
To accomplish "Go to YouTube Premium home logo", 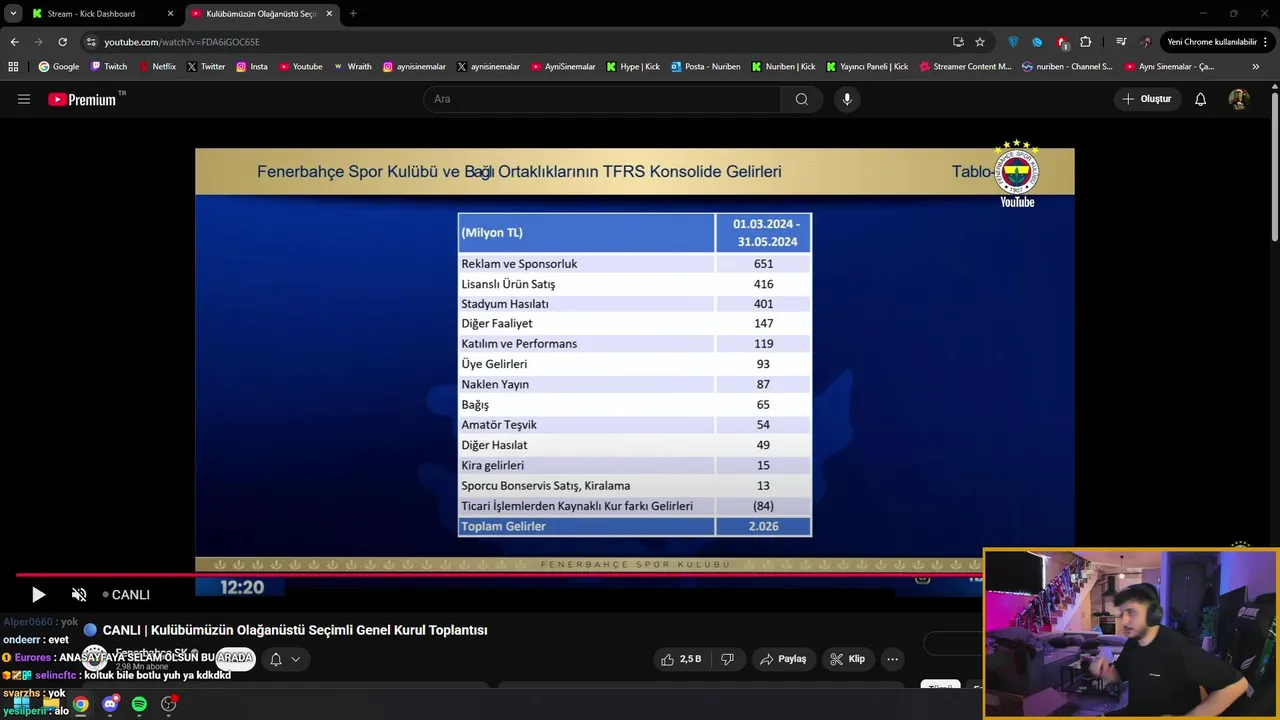I will coord(83,99).
